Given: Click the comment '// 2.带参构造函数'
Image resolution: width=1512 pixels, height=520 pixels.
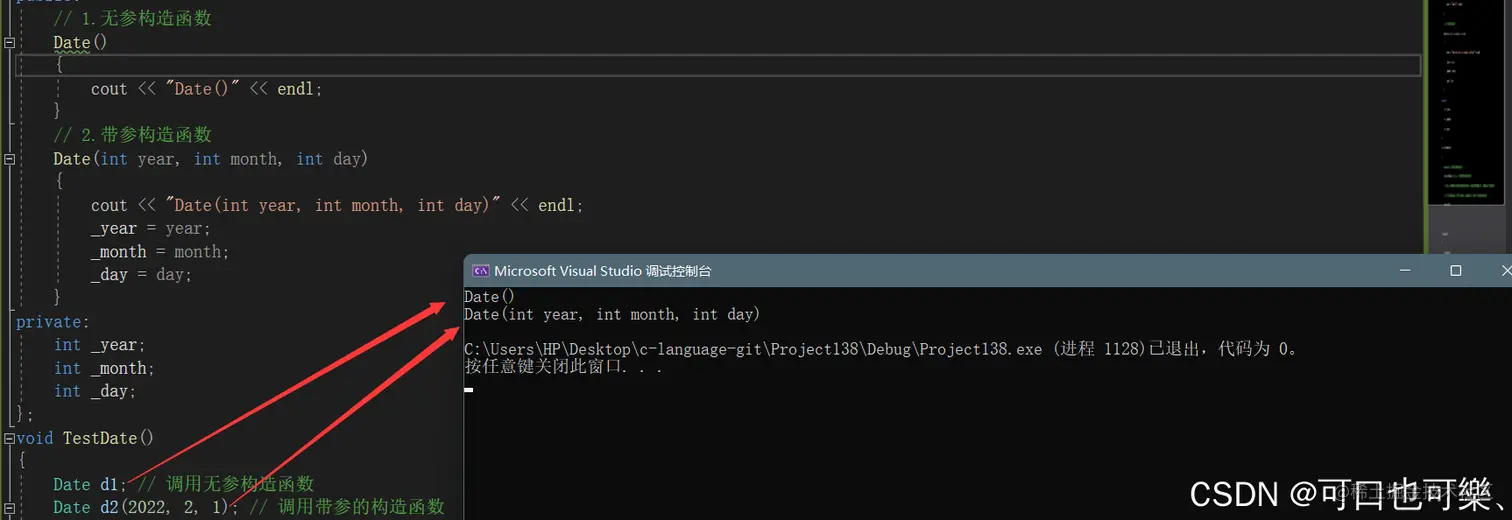Looking at the screenshot, I should 132,135.
